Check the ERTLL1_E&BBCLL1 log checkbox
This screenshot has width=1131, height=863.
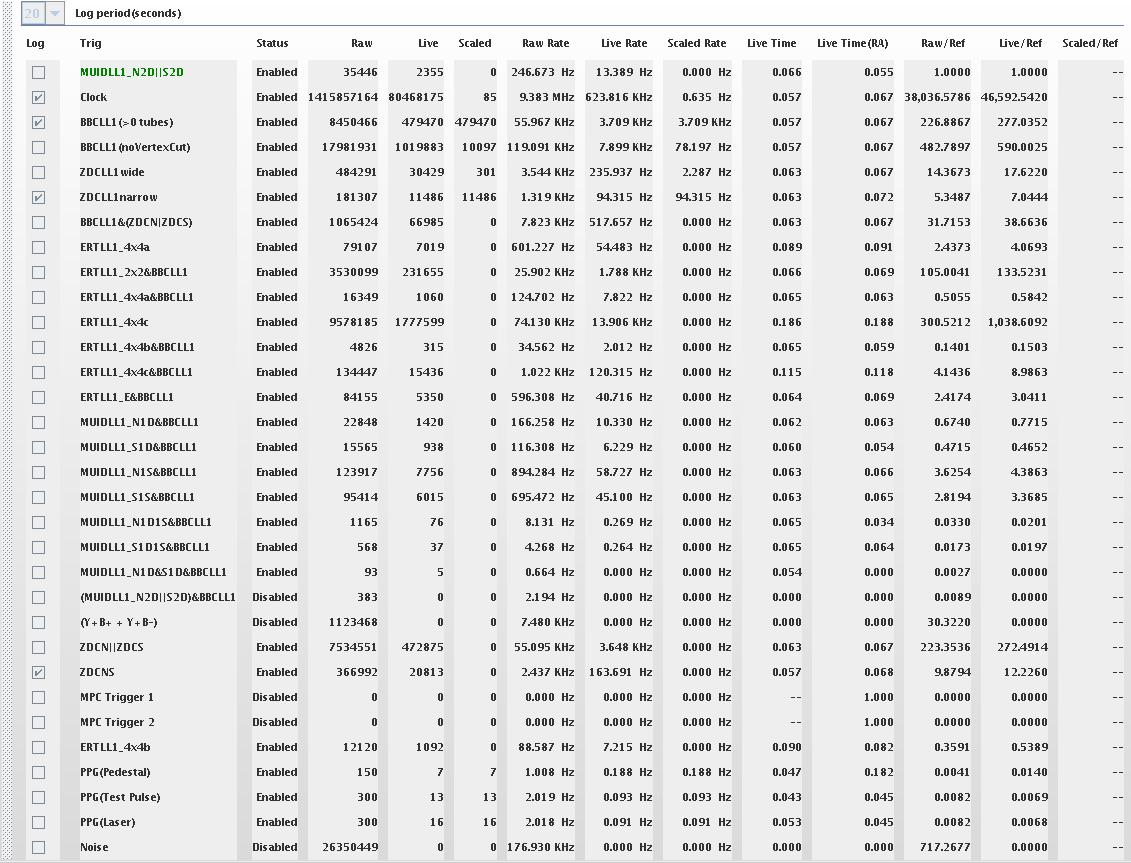coord(38,398)
